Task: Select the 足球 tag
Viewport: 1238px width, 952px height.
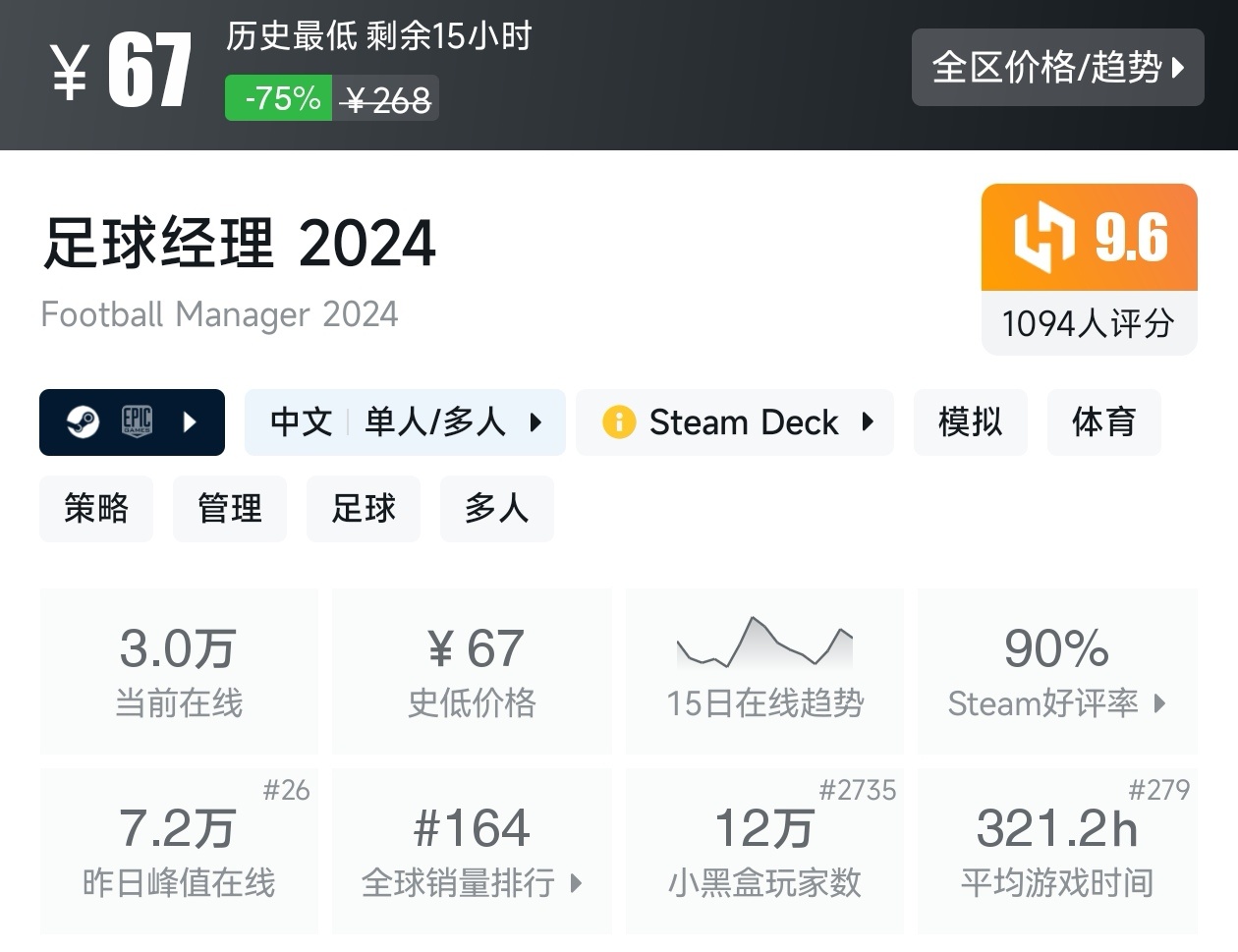Action: click(x=364, y=509)
